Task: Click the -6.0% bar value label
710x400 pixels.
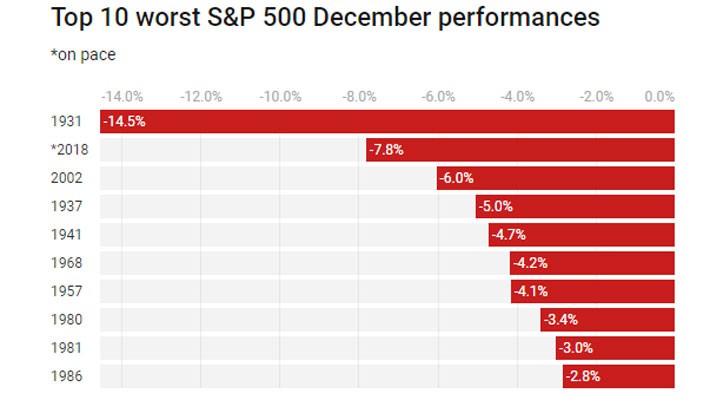Action: (456, 178)
